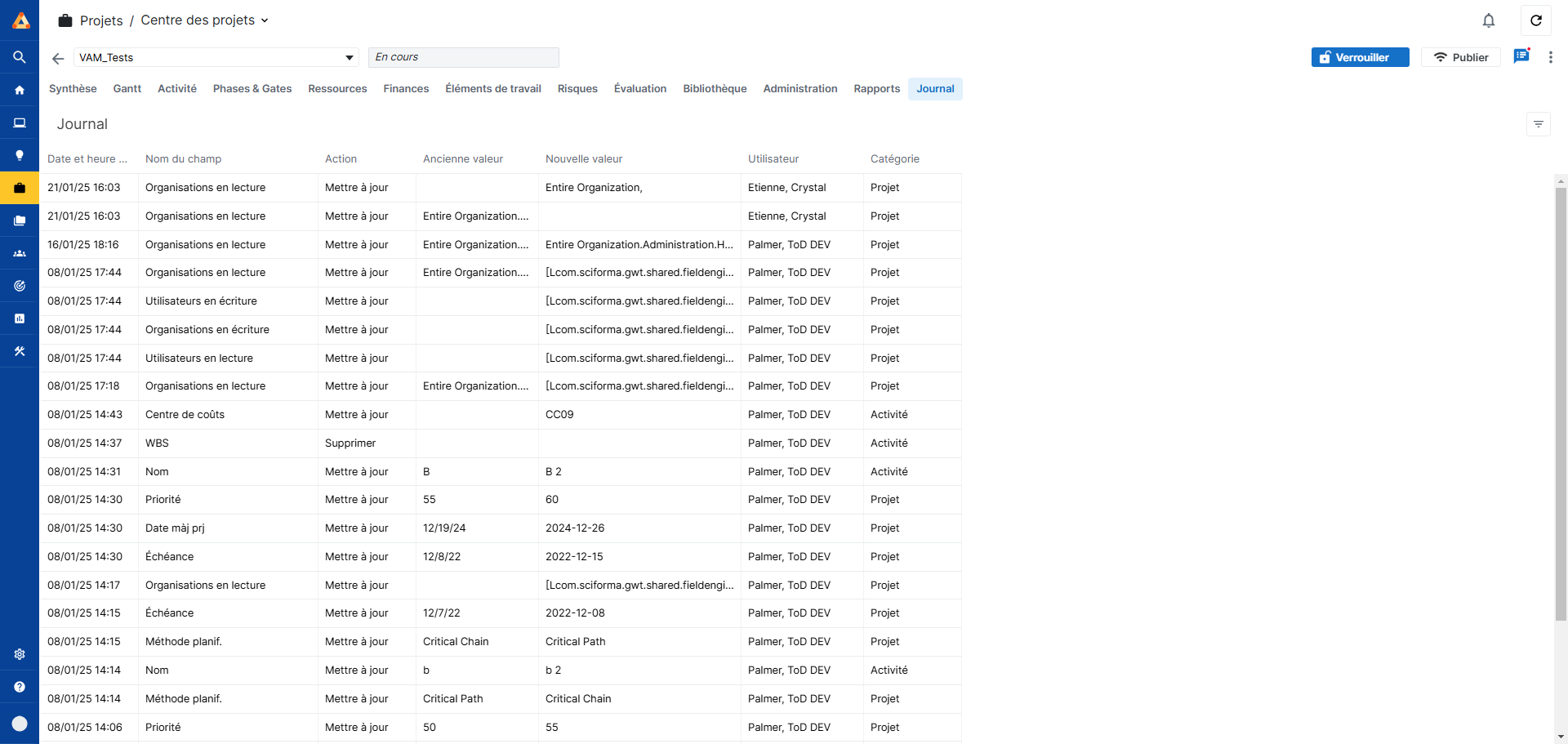The width and height of the screenshot is (1568, 744).
Task: Click the Verrouiller button
Action: point(1360,57)
